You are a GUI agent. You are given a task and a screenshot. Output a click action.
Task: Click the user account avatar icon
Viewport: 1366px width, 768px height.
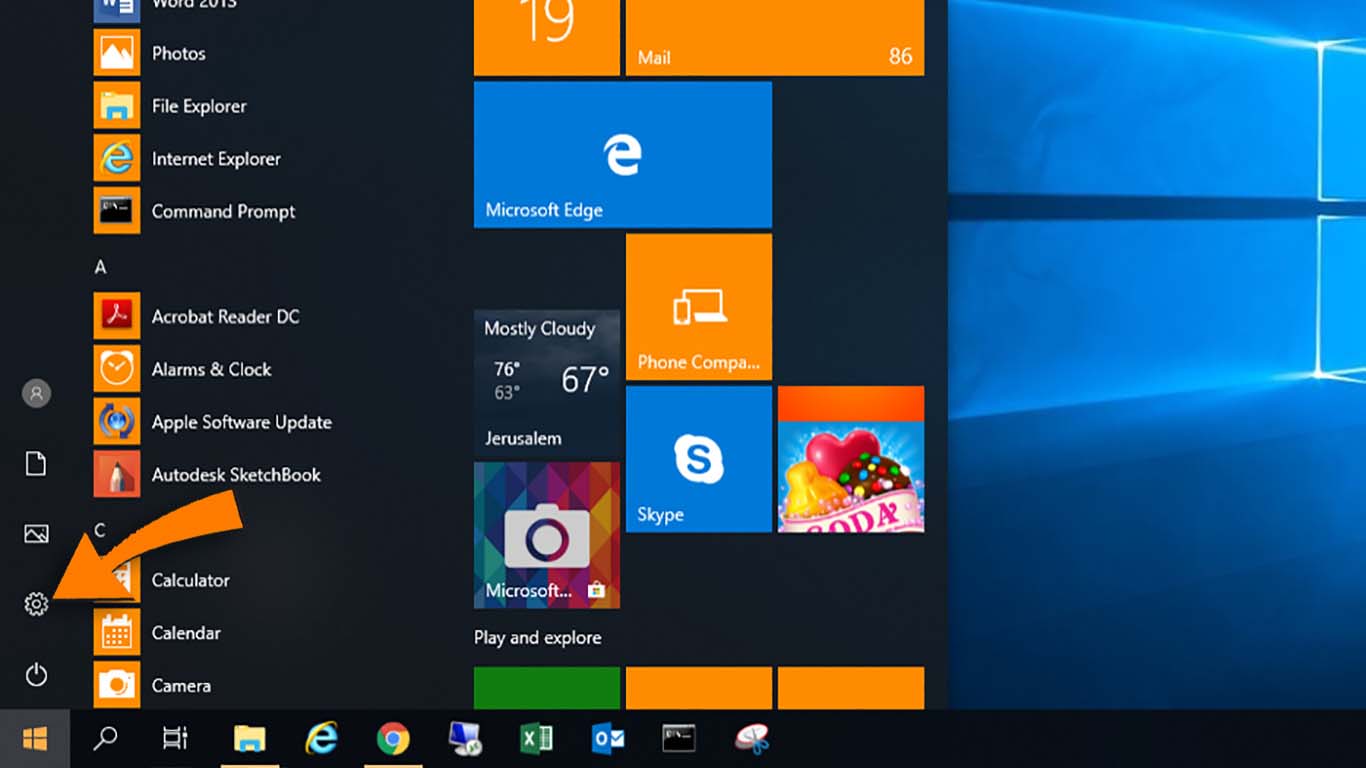(x=36, y=393)
